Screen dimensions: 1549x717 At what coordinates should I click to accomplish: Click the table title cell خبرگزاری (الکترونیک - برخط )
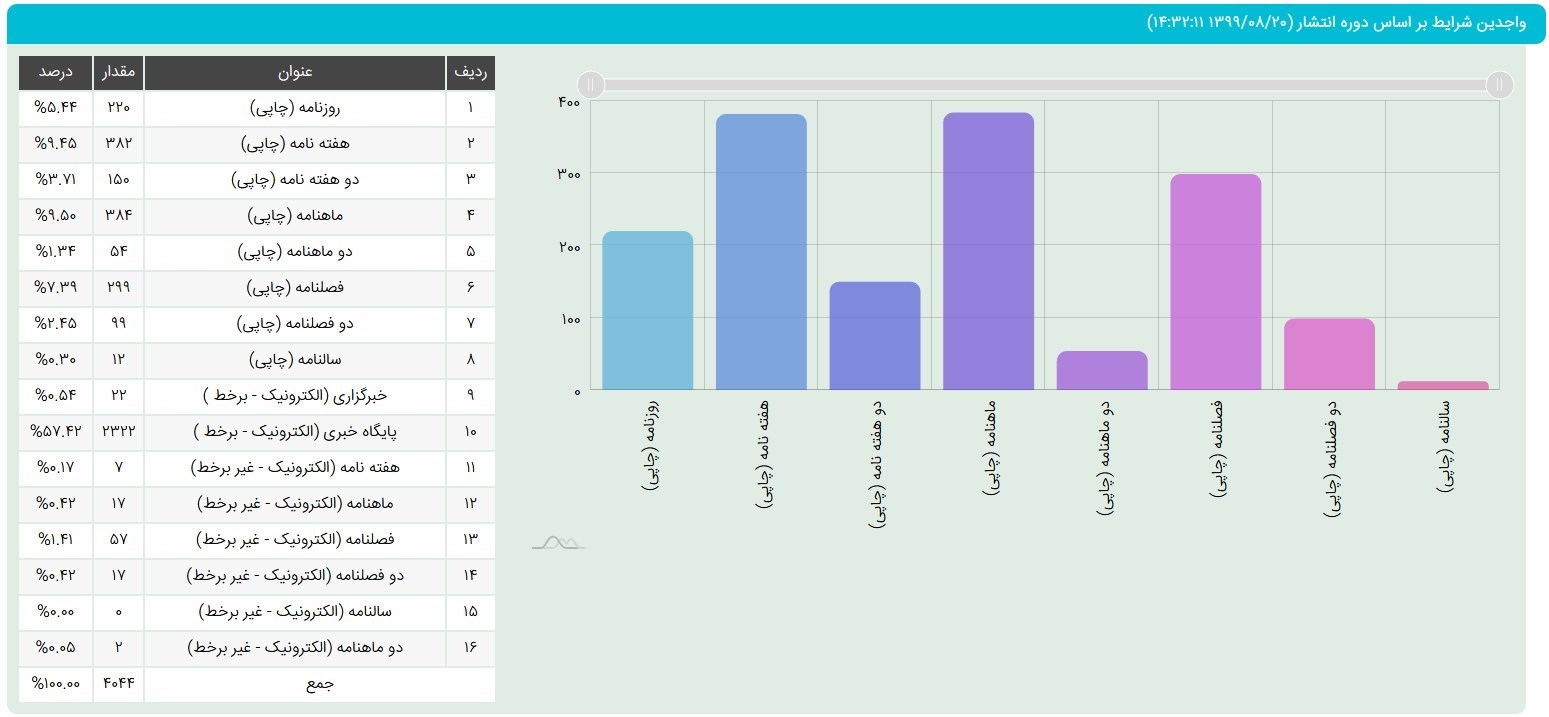295,396
